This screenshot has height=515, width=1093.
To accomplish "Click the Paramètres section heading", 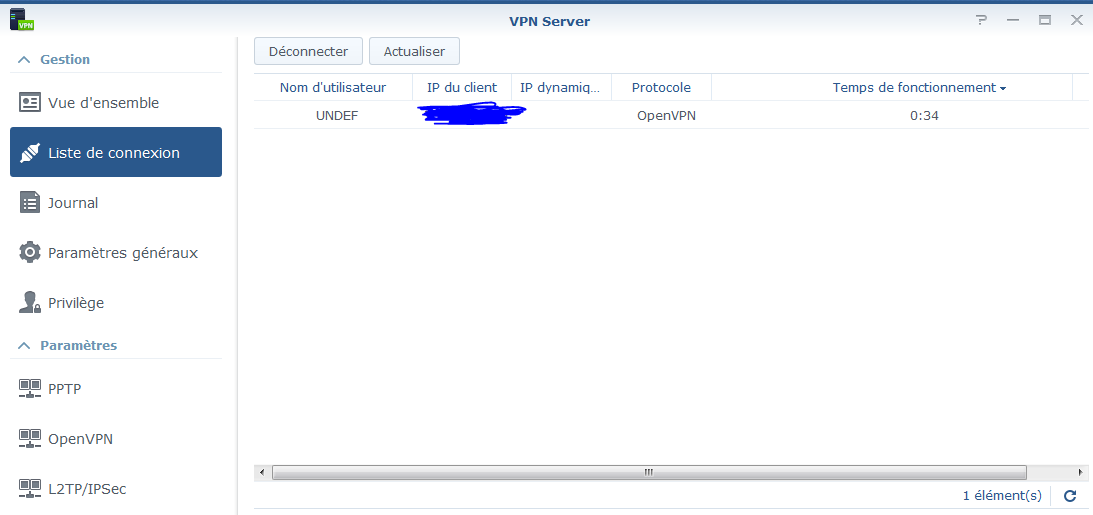I will pos(79,345).
